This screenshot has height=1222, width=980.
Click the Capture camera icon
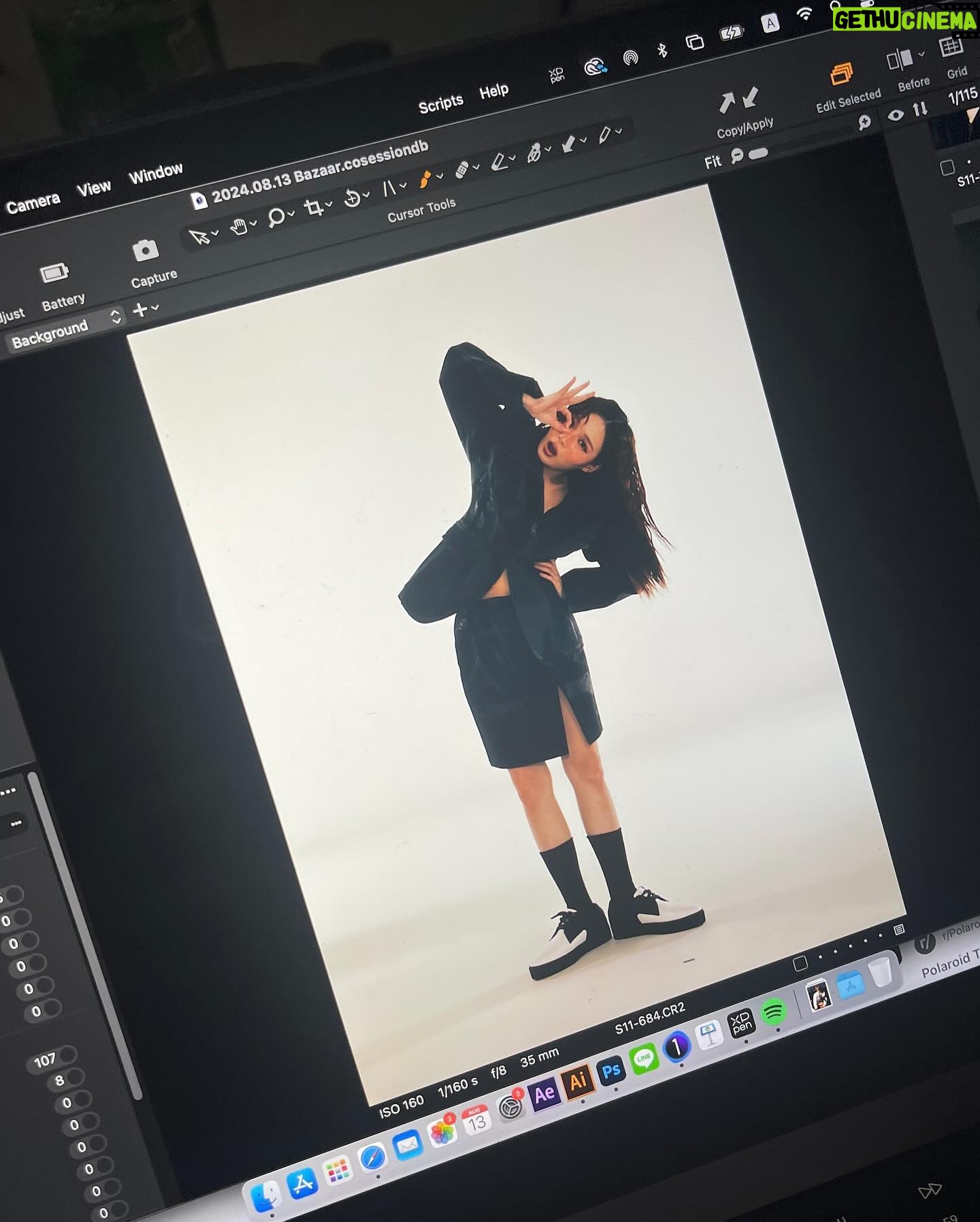click(x=145, y=251)
